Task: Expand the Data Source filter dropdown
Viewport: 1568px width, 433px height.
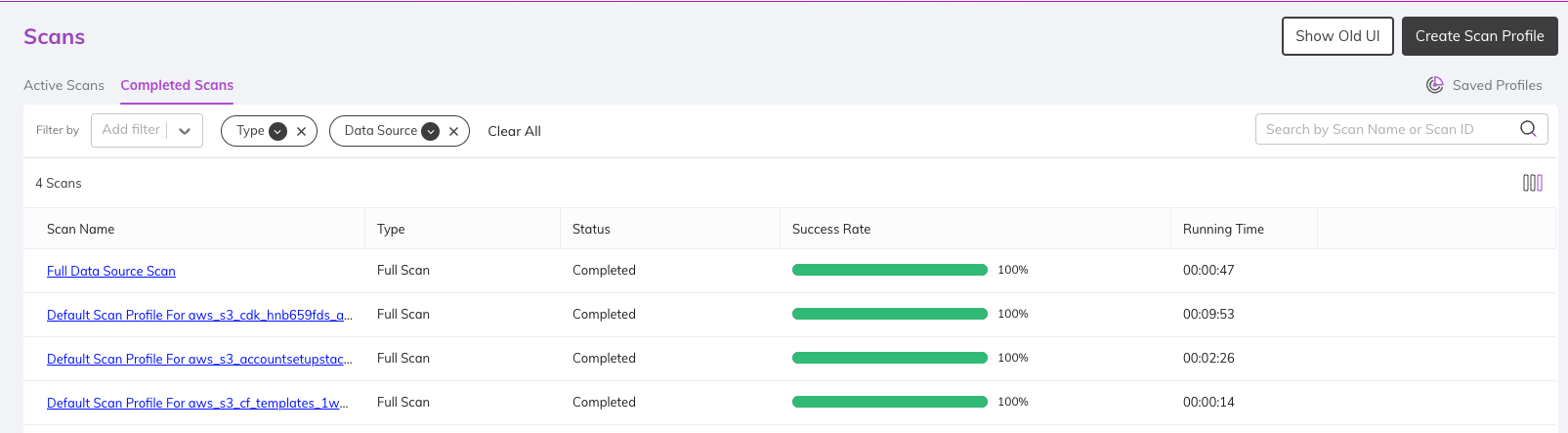Action: tap(430, 131)
